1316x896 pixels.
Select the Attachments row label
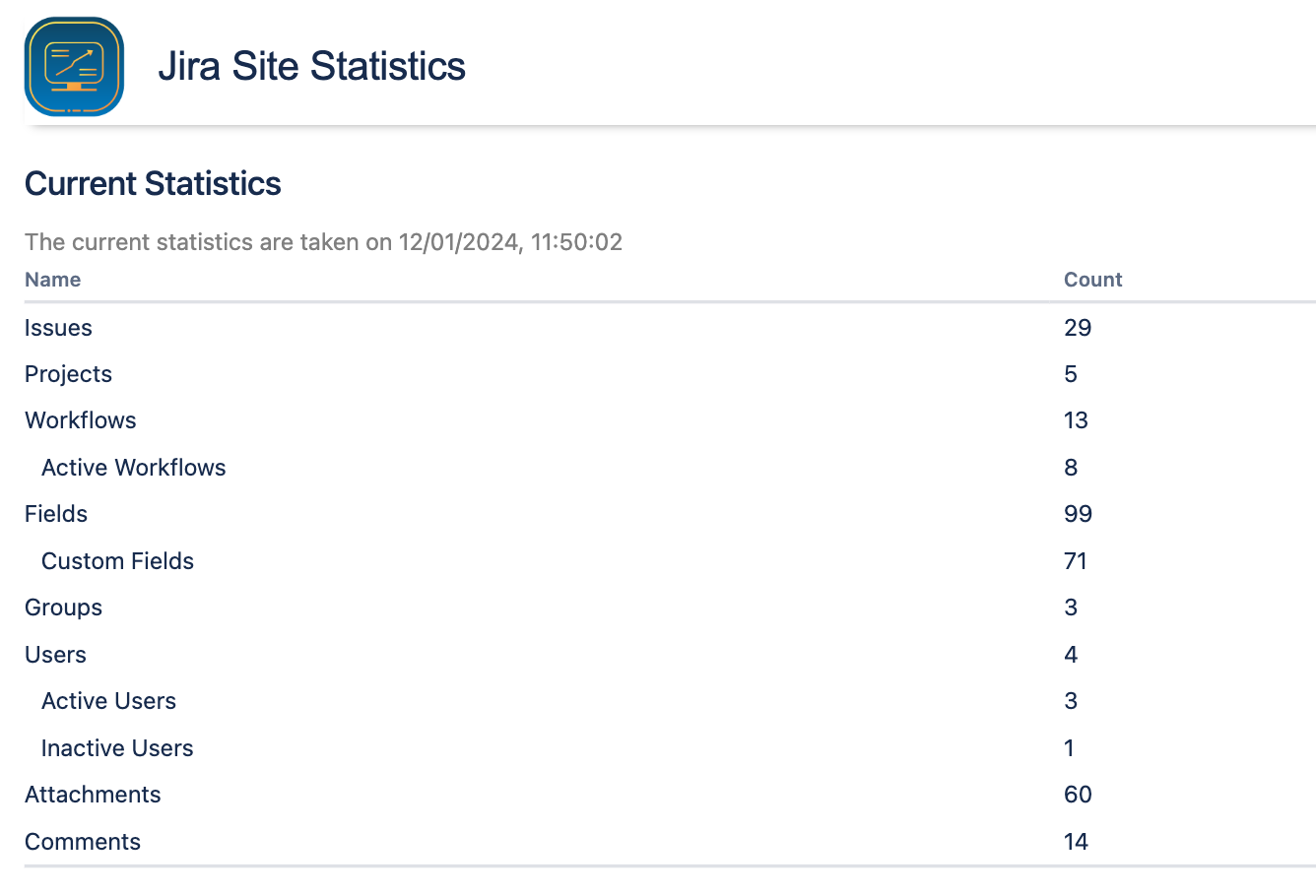click(93, 795)
